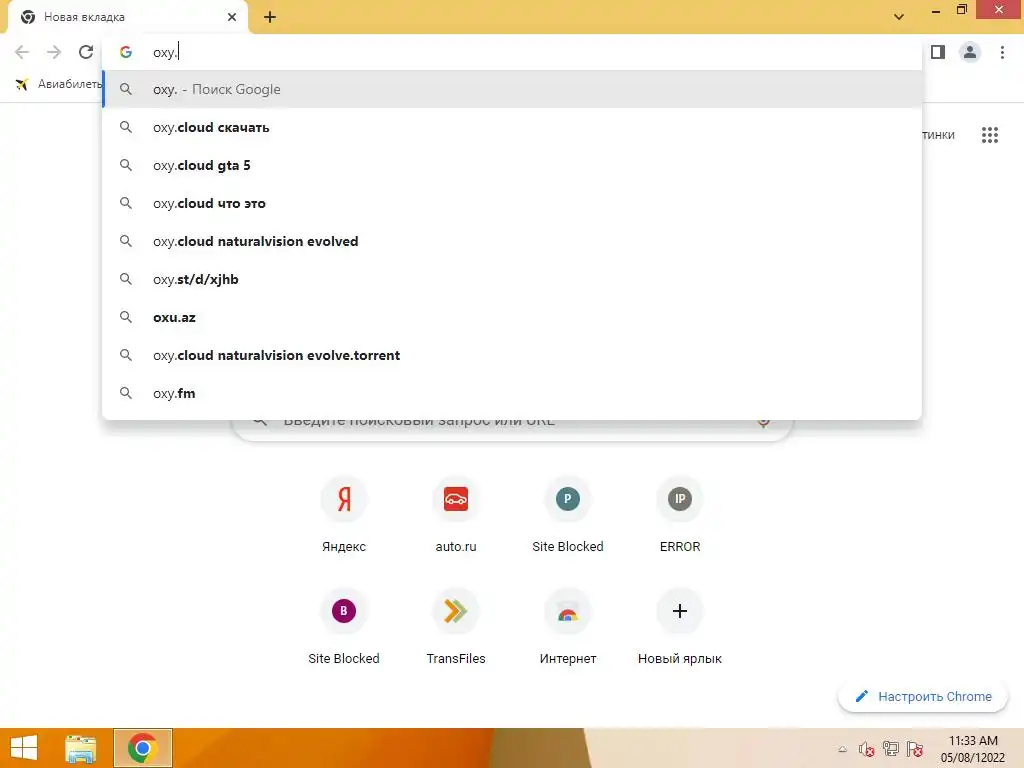Choose 'oxy. - Поиск Google' suggestion
The height and width of the screenshot is (768, 1024).
pos(512,89)
